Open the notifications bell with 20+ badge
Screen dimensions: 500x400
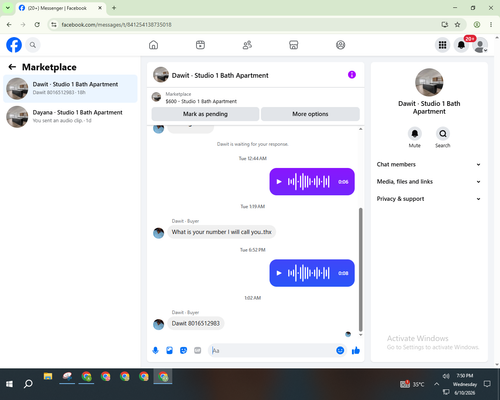pyautogui.click(x=461, y=45)
